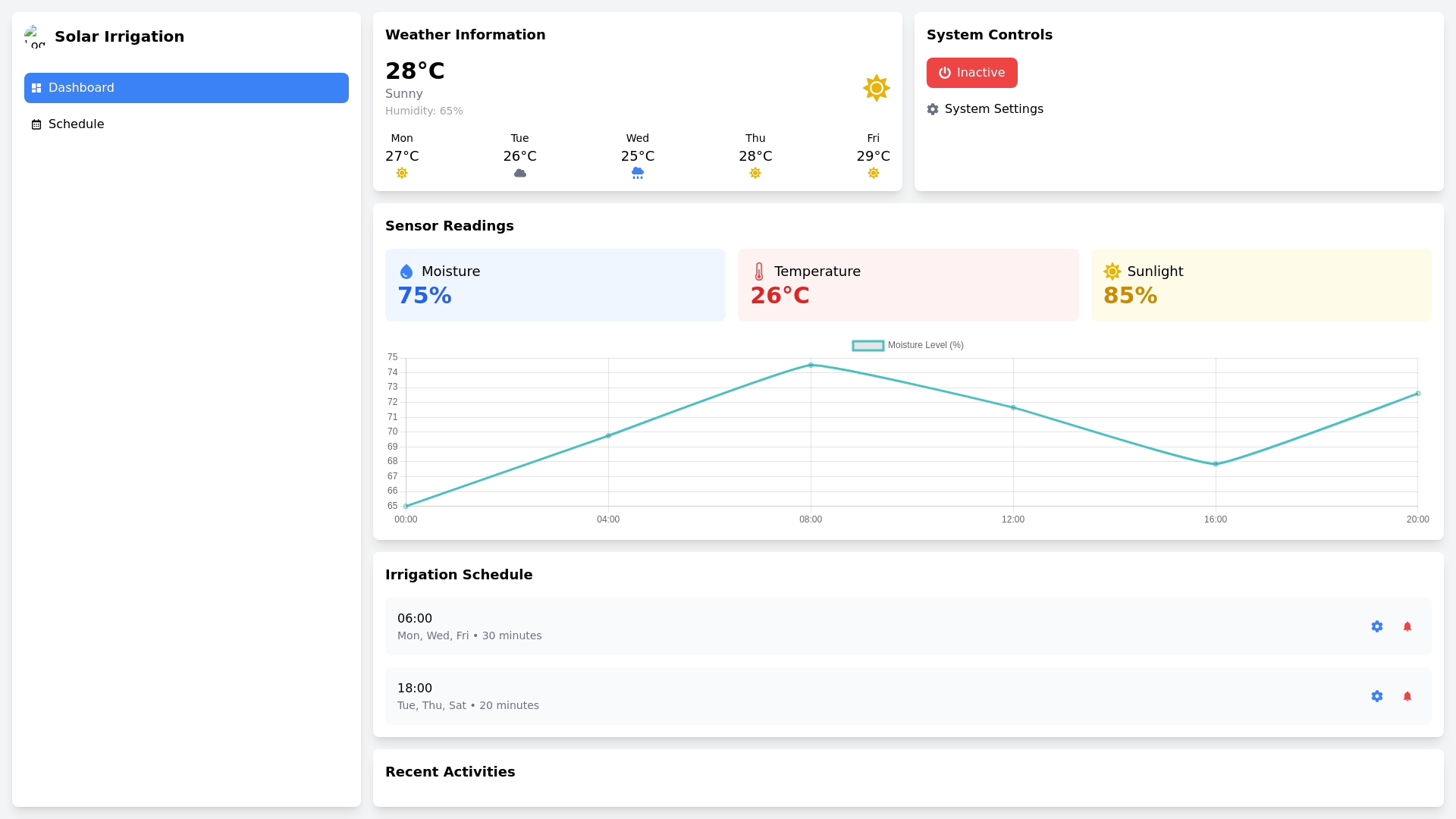The width and height of the screenshot is (1456, 819).
Task: Select the Moisture 75% sensor card
Action: click(555, 285)
